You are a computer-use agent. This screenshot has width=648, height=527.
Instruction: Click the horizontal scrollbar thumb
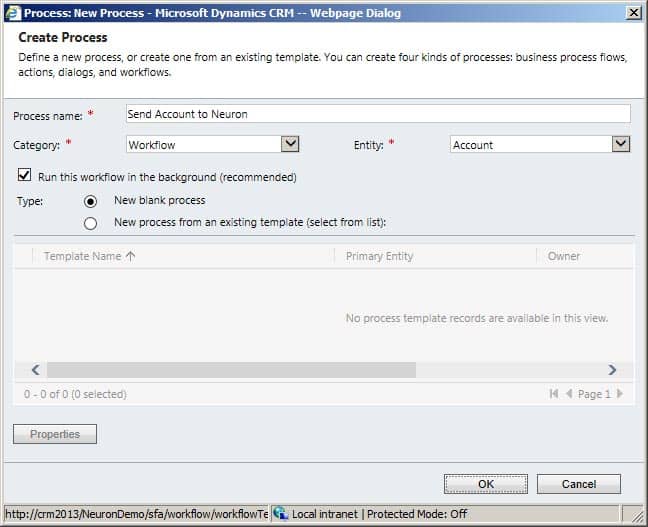(x=231, y=370)
